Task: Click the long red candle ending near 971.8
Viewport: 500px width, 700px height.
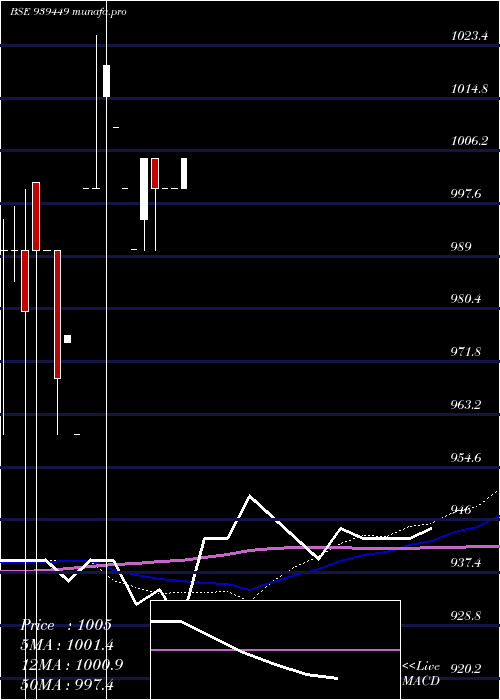Action: point(58,314)
